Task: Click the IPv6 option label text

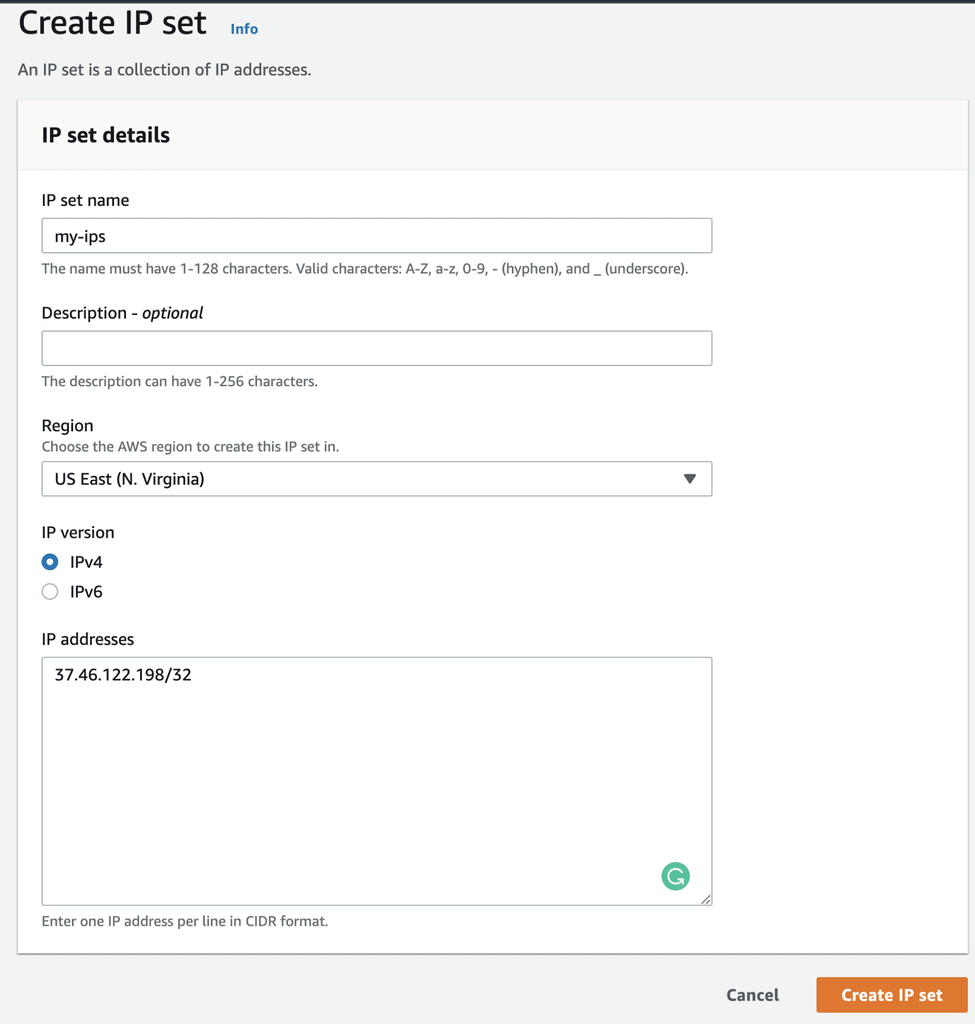Action: [x=86, y=592]
